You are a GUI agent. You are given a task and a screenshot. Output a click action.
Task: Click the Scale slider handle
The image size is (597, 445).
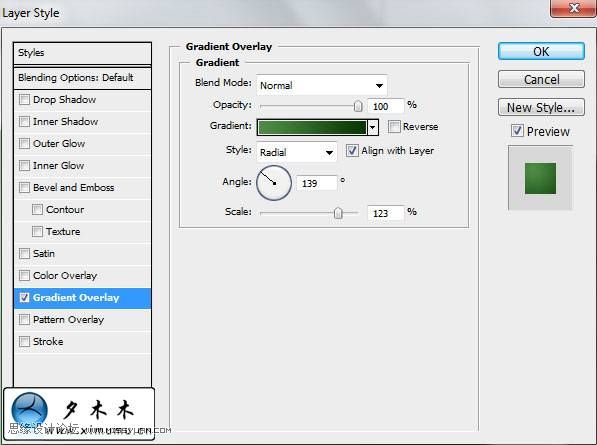tap(338, 213)
